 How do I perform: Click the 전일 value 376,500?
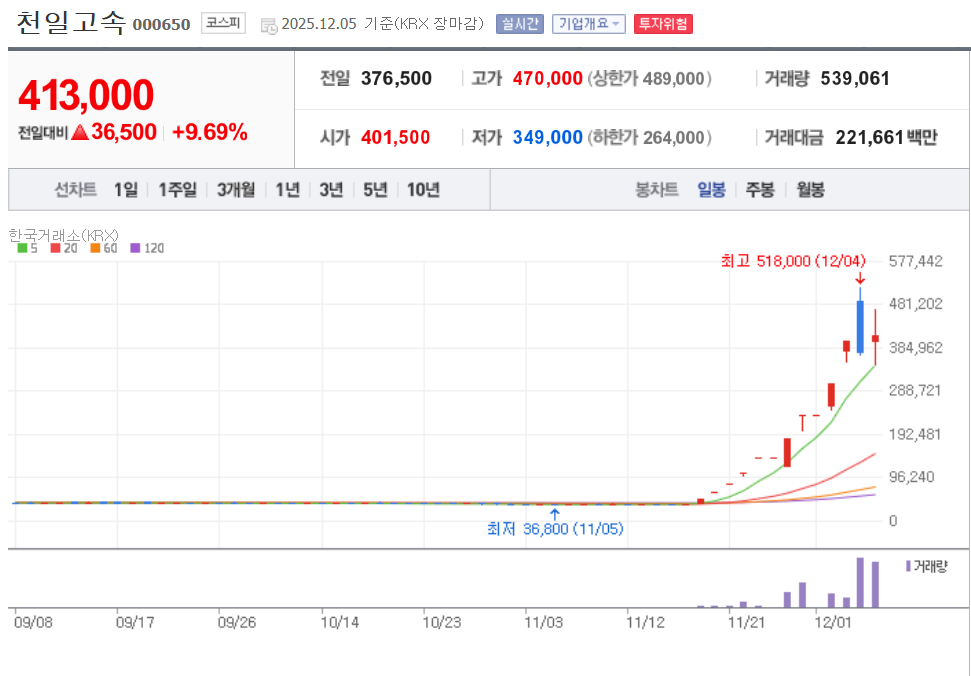tap(396, 79)
